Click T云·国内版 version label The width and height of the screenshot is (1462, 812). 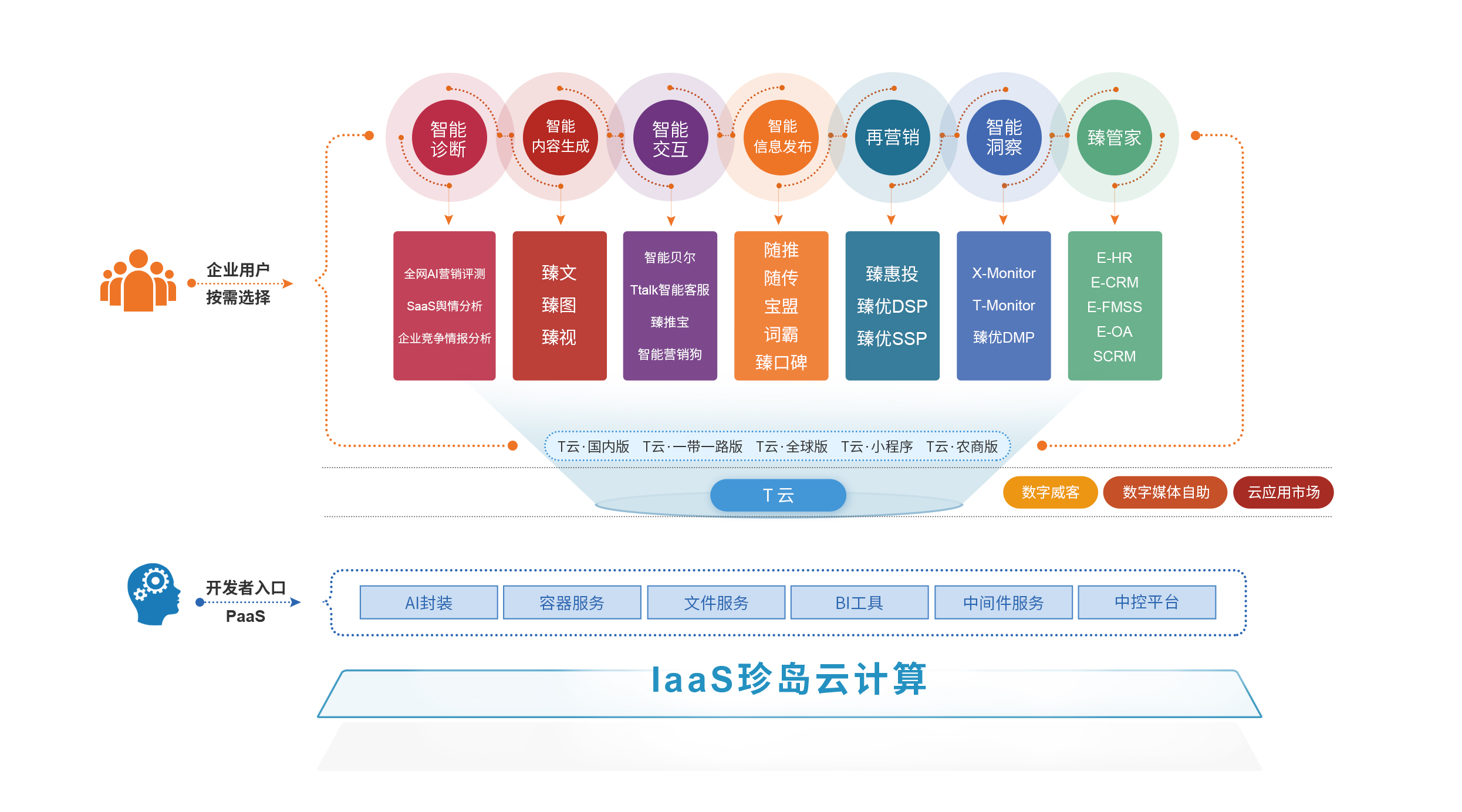[593, 446]
